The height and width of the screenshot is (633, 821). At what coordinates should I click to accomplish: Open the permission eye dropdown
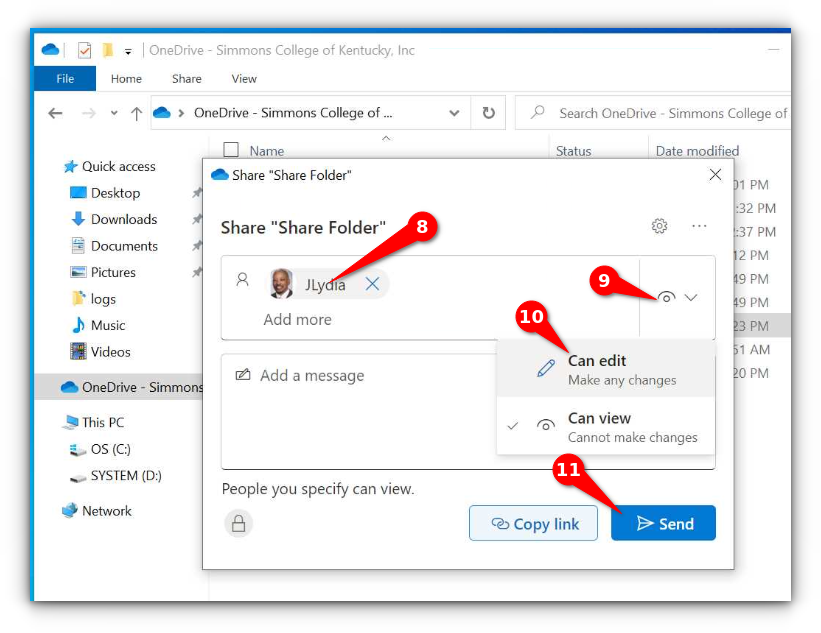[678, 297]
